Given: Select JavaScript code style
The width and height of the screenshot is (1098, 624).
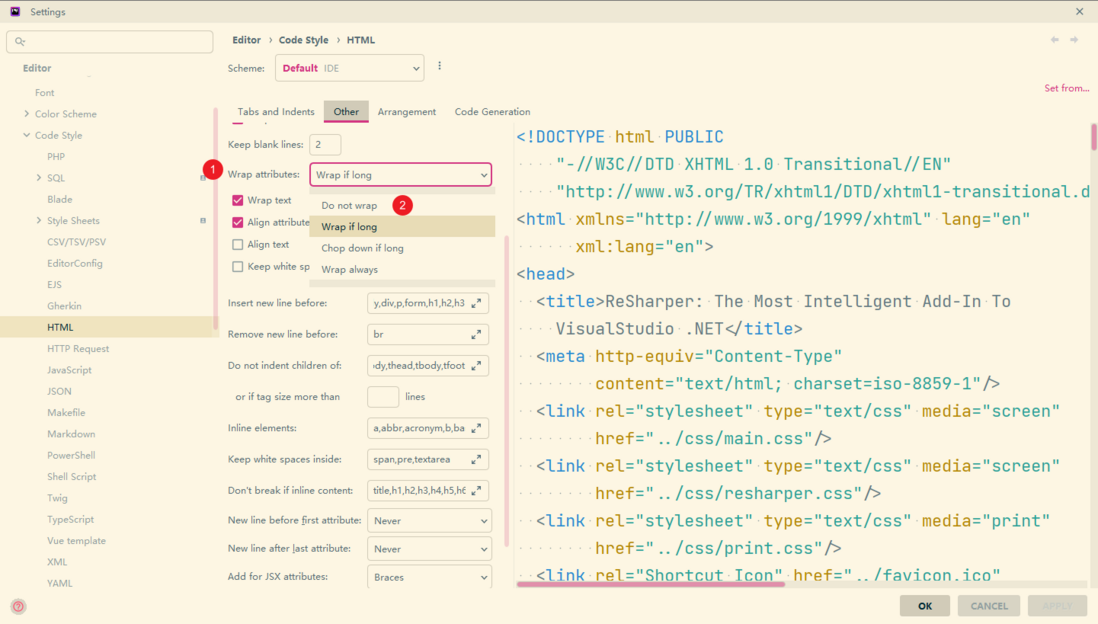Looking at the screenshot, I should coord(69,370).
